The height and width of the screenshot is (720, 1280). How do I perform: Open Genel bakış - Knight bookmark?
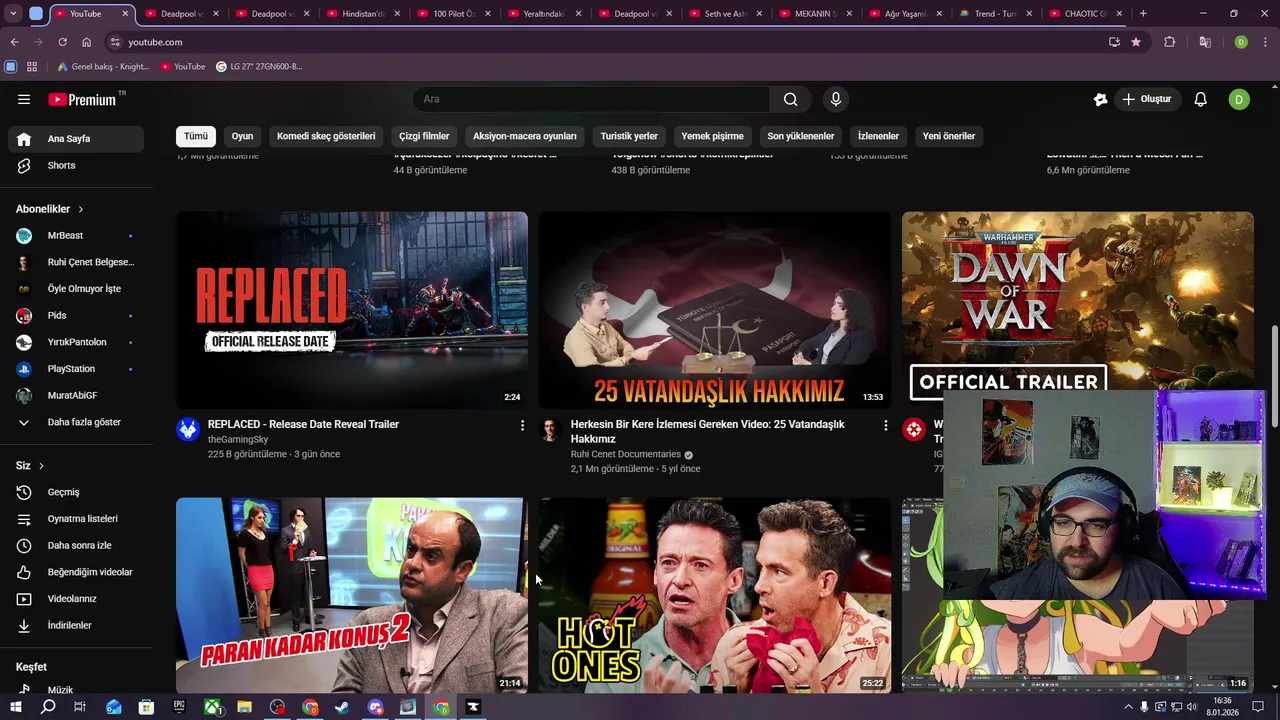(102, 67)
